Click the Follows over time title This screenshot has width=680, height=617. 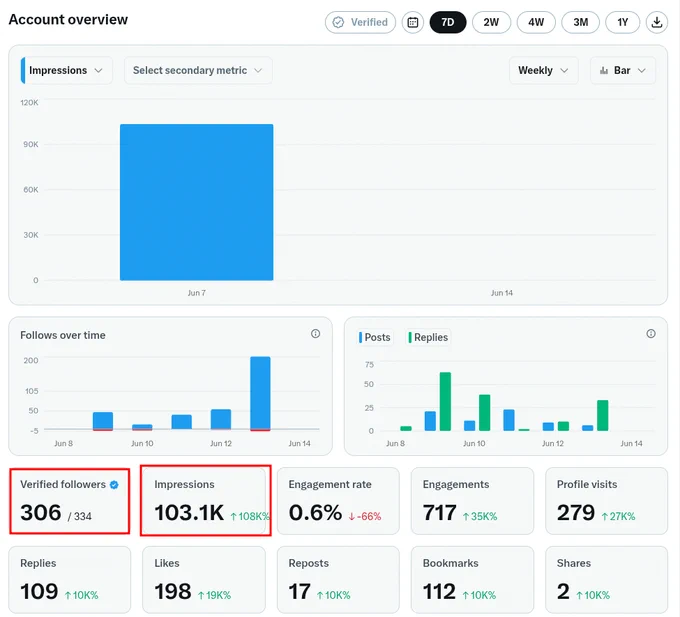63,335
